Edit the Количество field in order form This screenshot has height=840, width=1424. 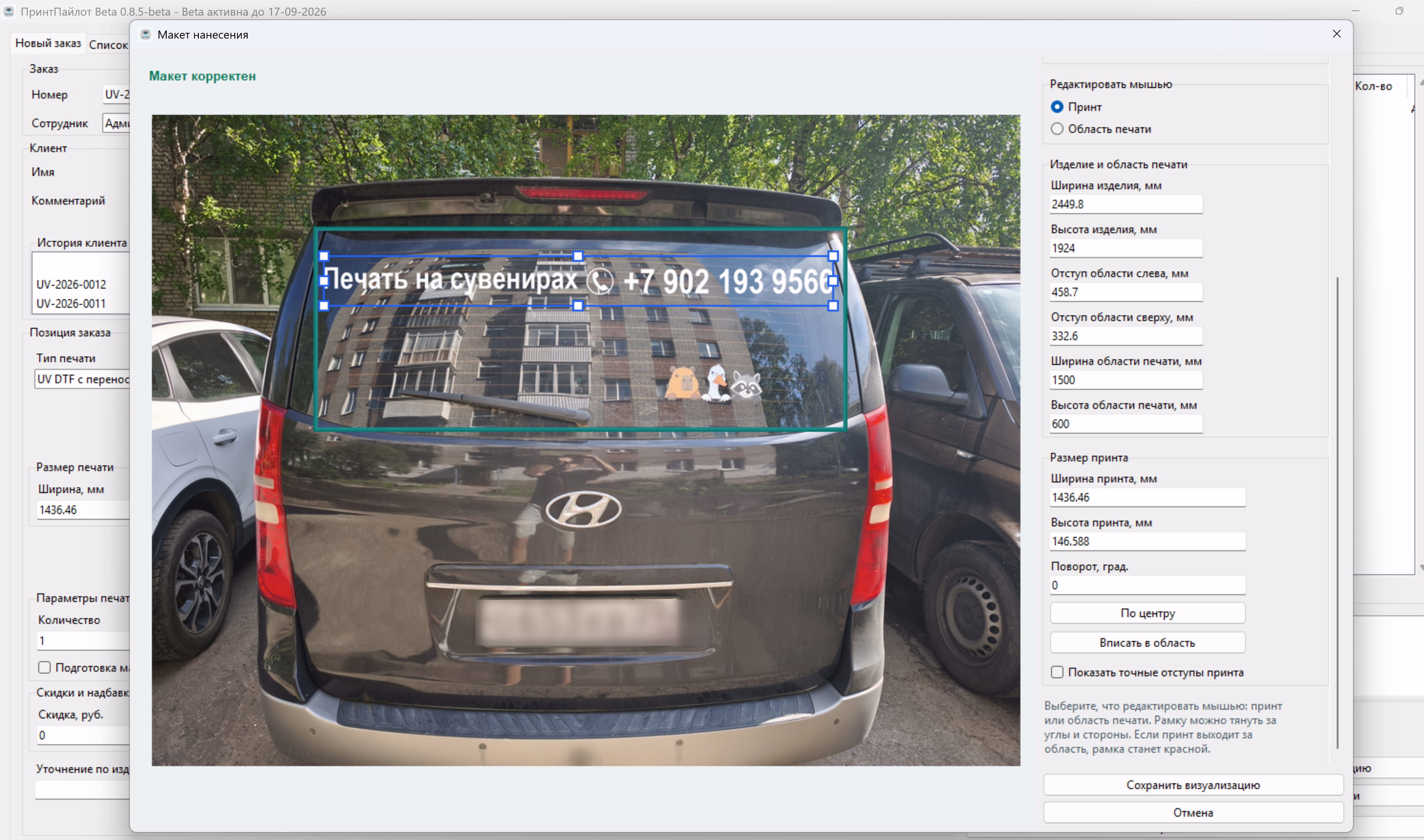pyautogui.click(x=83, y=641)
